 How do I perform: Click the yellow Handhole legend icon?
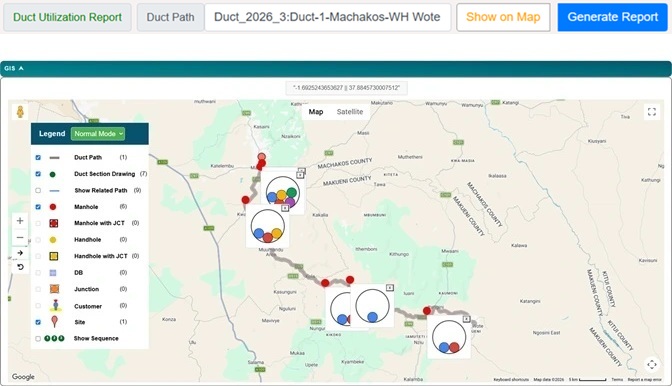point(53,240)
